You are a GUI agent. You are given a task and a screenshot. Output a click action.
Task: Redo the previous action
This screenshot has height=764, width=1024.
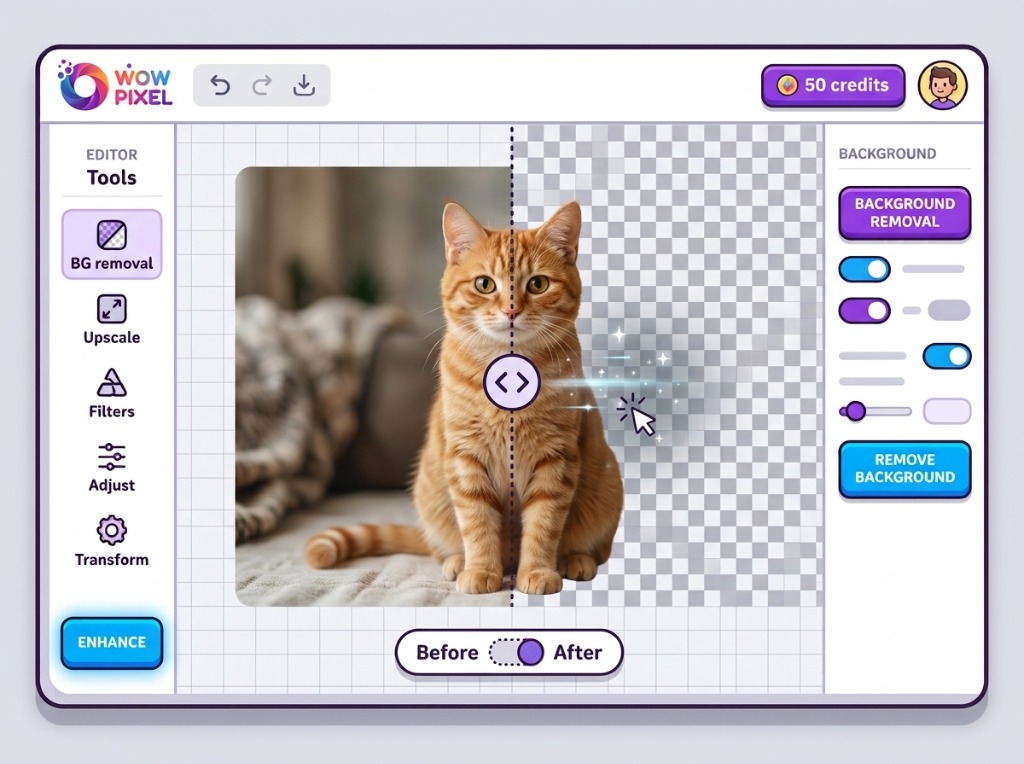click(262, 86)
